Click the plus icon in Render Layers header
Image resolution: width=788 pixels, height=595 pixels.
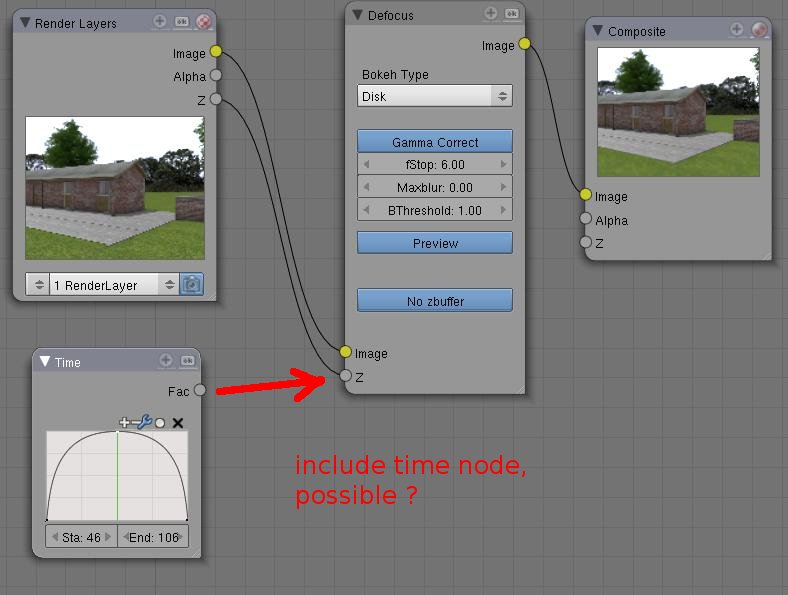point(160,21)
